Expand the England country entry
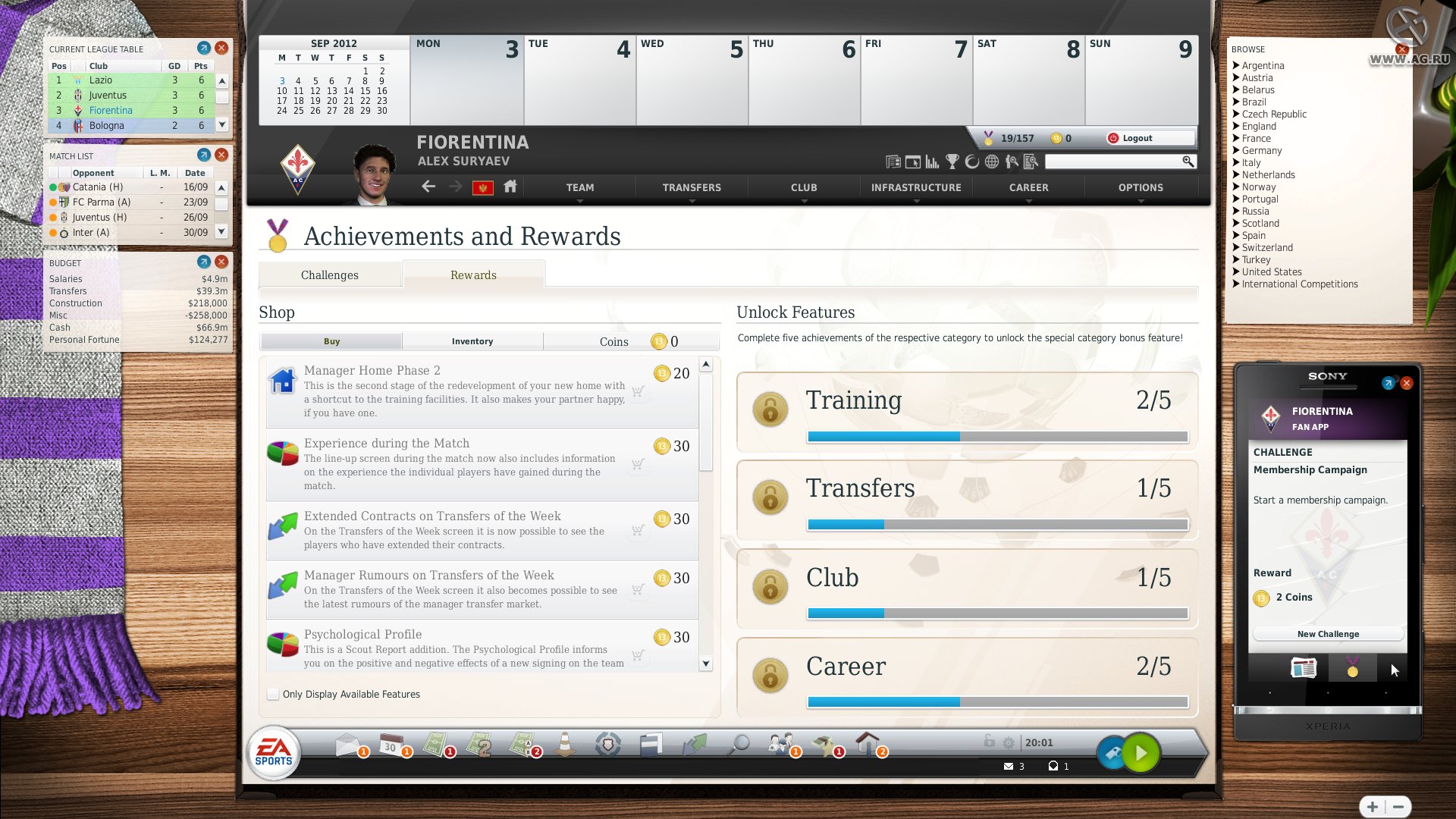This screenshot has width=1456, height=819. tap(1259, 126)
